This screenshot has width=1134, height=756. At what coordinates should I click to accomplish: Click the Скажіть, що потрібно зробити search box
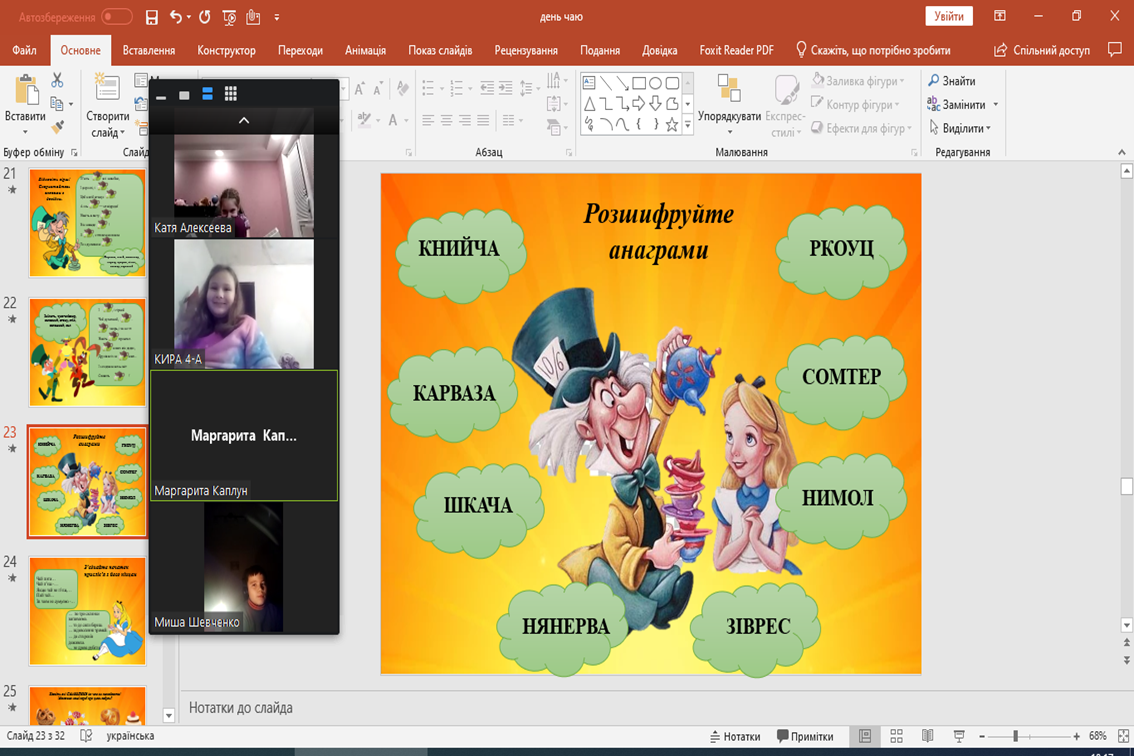click(873, 50)
